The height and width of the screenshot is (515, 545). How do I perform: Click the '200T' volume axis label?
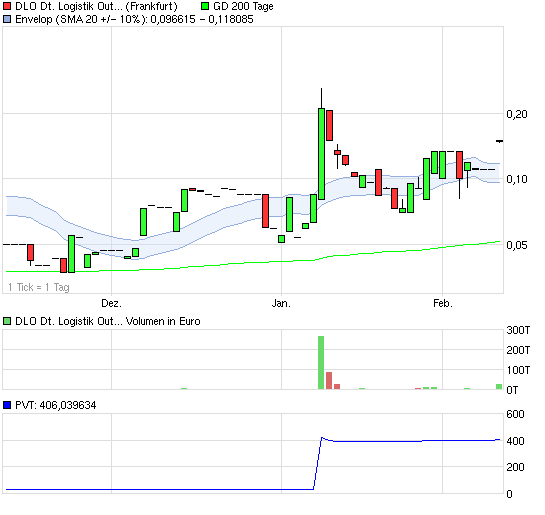(x=518, y=350)
